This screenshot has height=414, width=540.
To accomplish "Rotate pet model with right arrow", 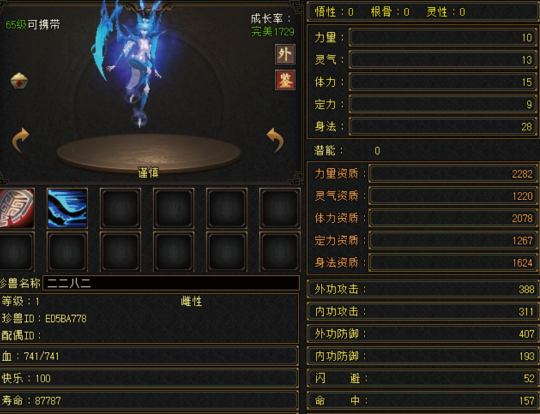I will (x=275, y=140).
